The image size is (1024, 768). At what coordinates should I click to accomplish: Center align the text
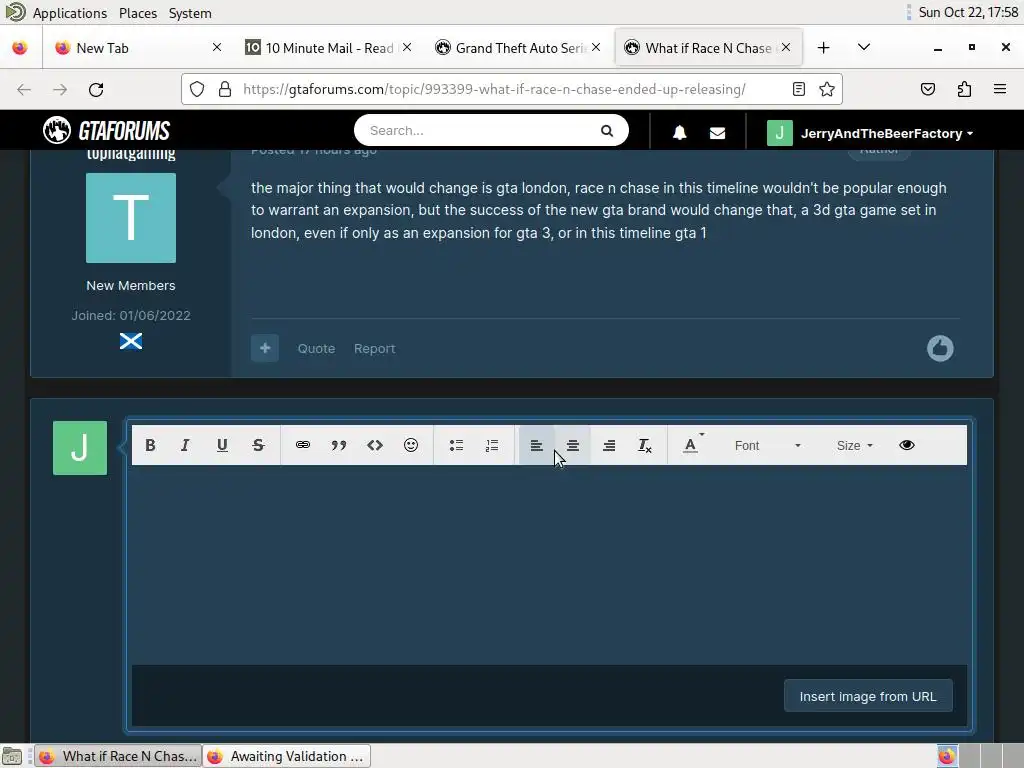(573, 445)
